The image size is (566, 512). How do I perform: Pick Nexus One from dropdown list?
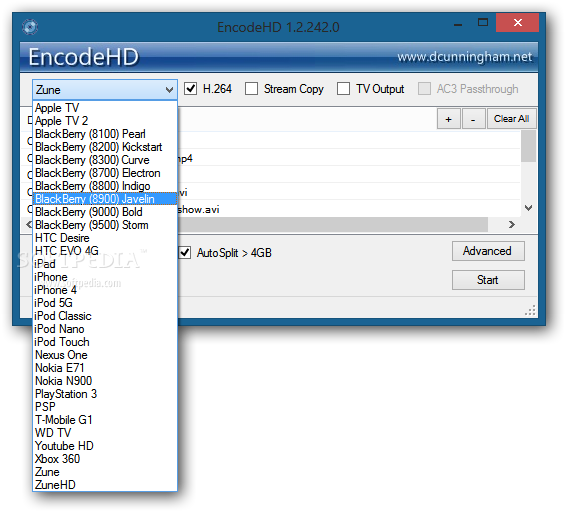[105, 355]
